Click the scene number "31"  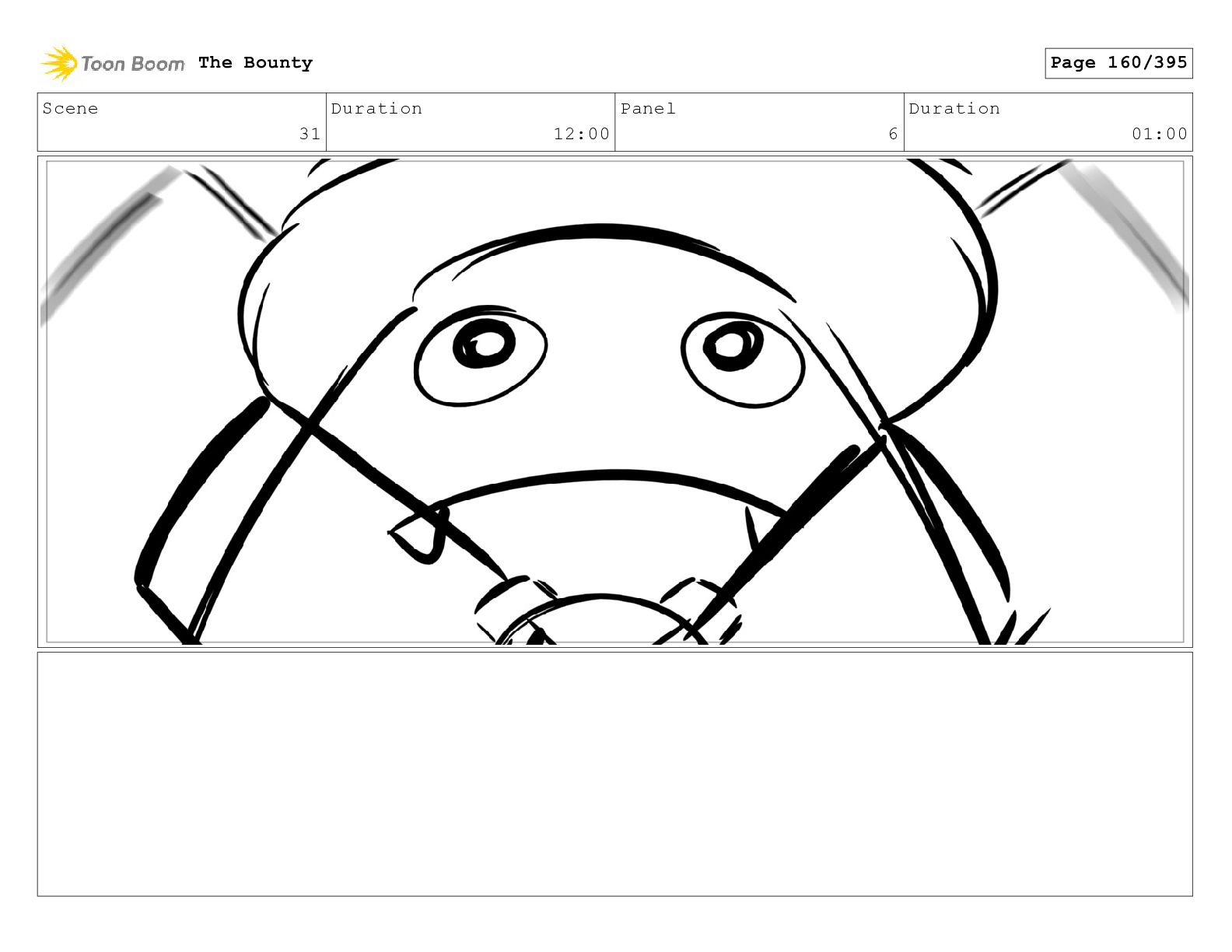coord(310,134)
